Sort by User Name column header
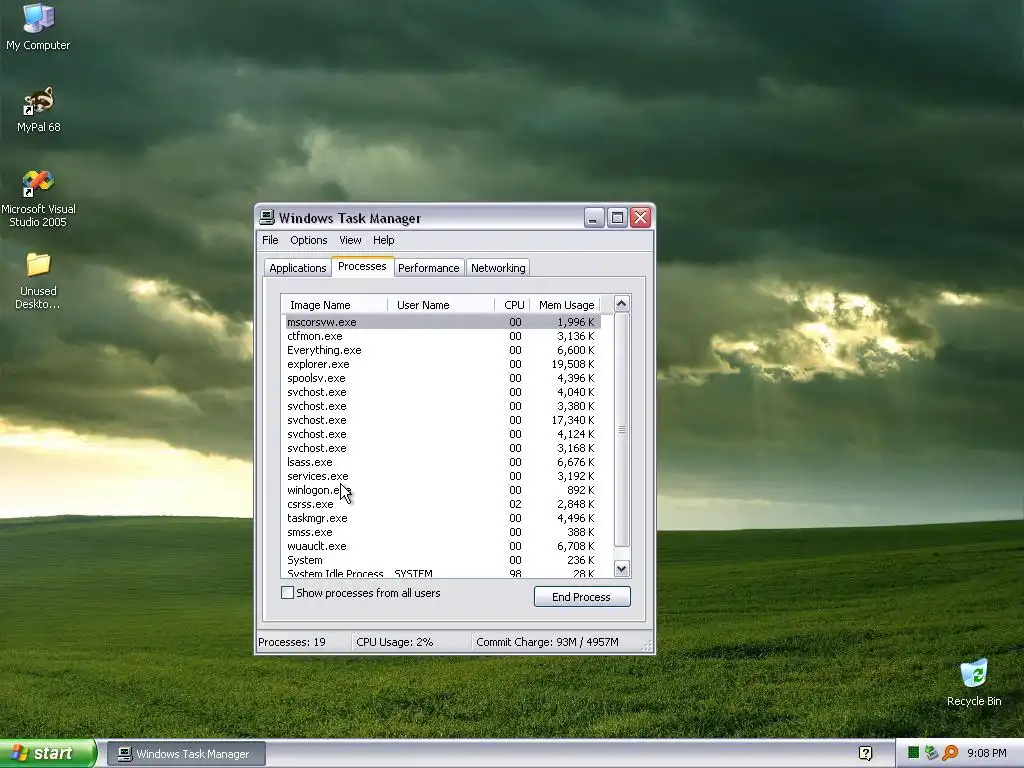The height and width of the screenshot is (768, 1024). coord(441,305)
